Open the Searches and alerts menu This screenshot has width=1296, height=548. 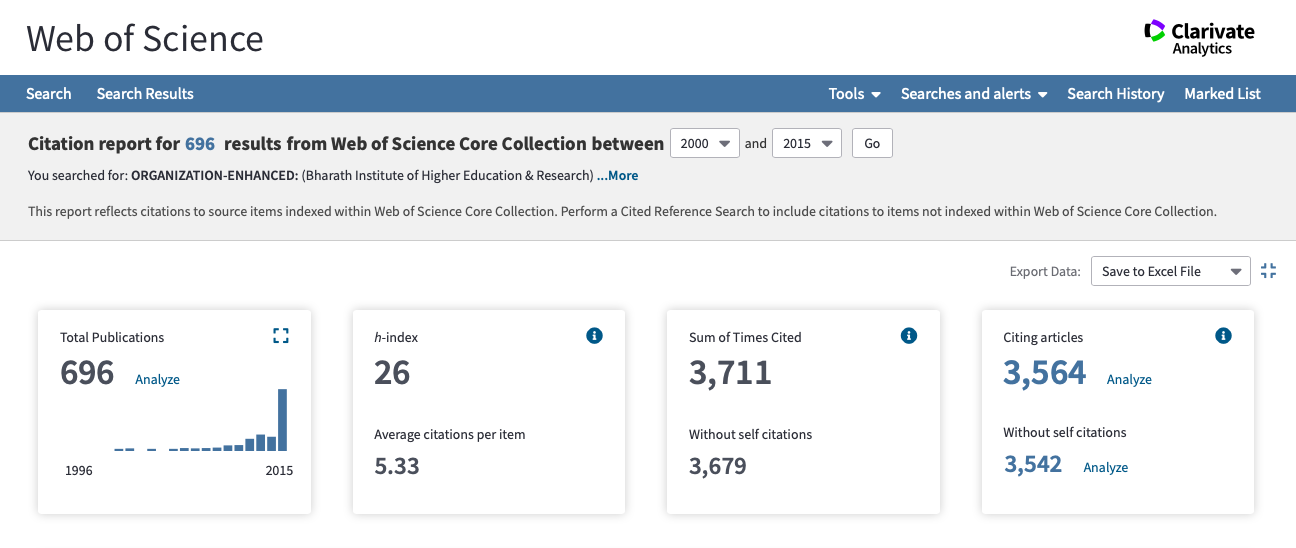coord(973,94)
